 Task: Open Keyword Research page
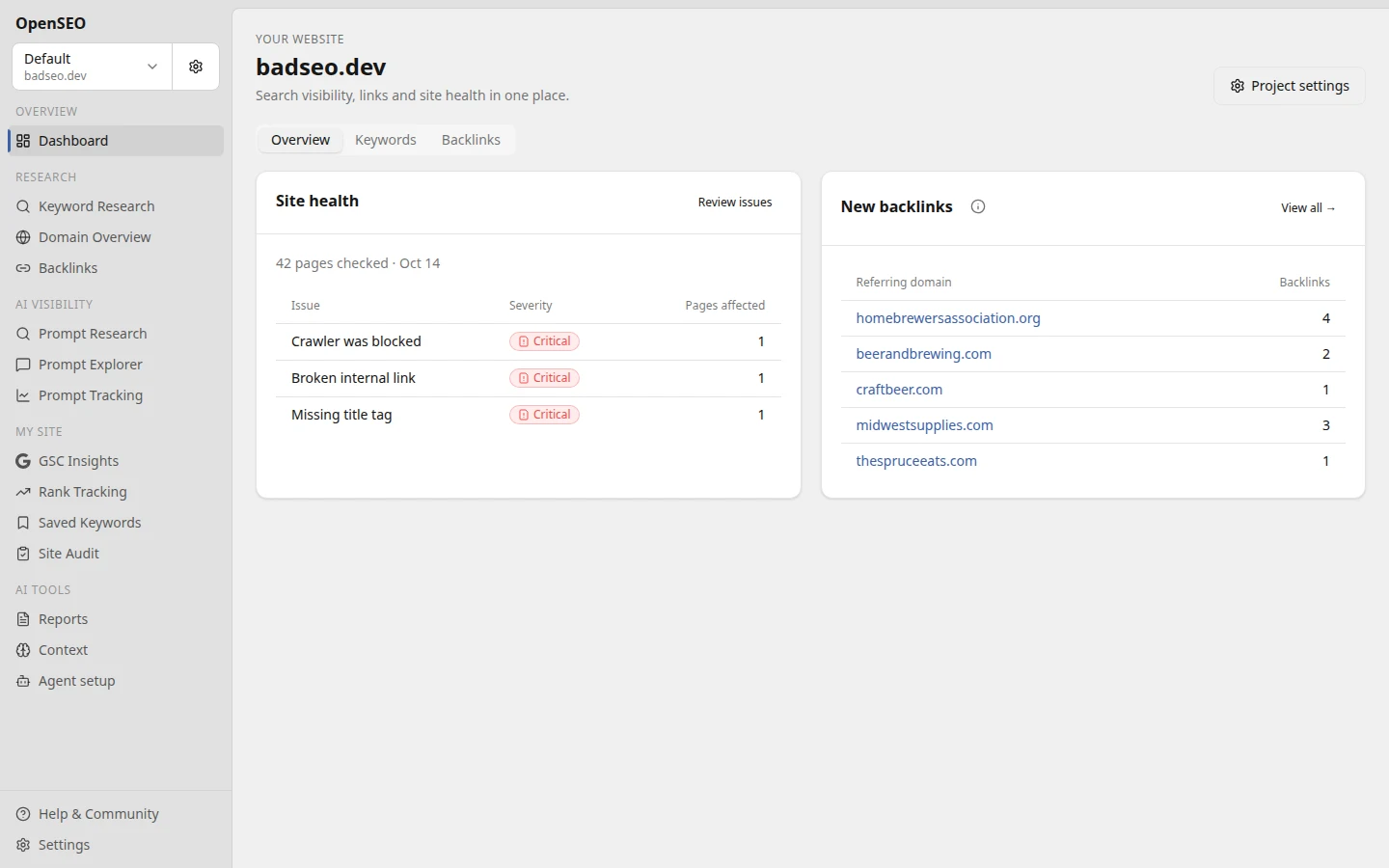pos(116,206)
